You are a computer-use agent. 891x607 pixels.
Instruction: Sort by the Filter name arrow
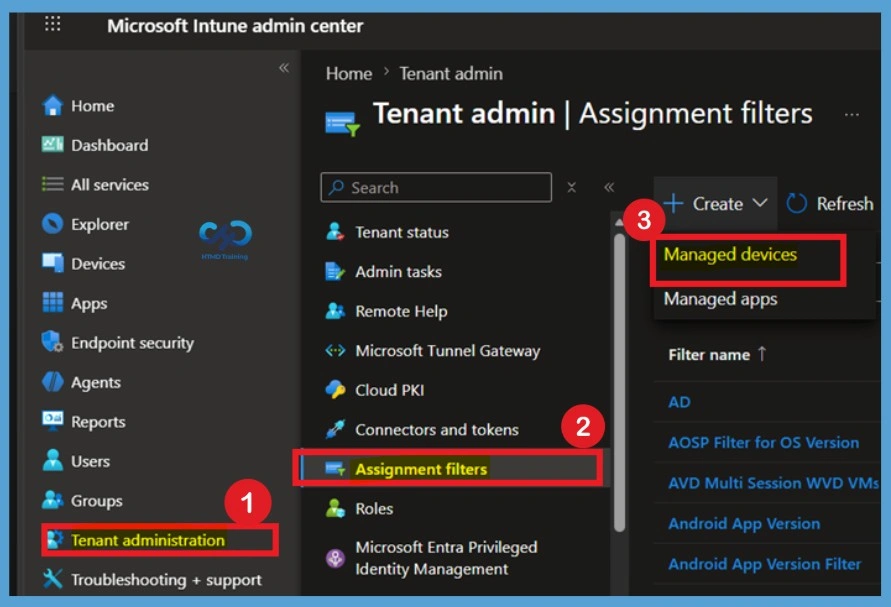click(761, 354)
